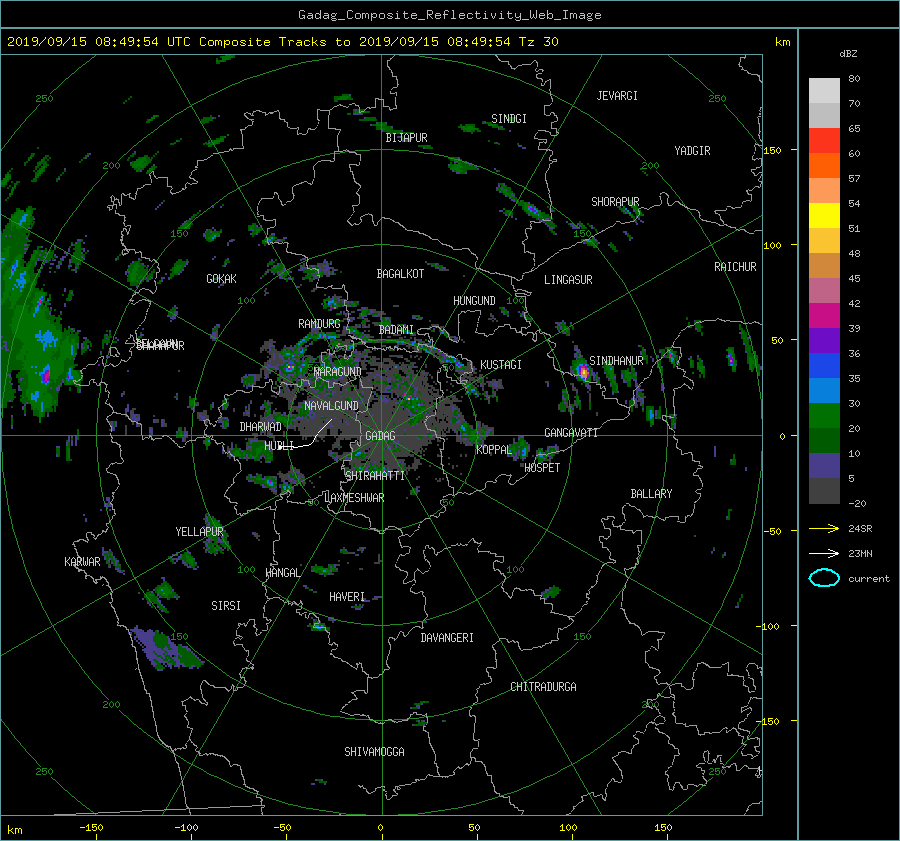Click the BAGALKOT city label
Image resolution: width=900 pixels, height=841 pixels.
(x=400, y=274)
